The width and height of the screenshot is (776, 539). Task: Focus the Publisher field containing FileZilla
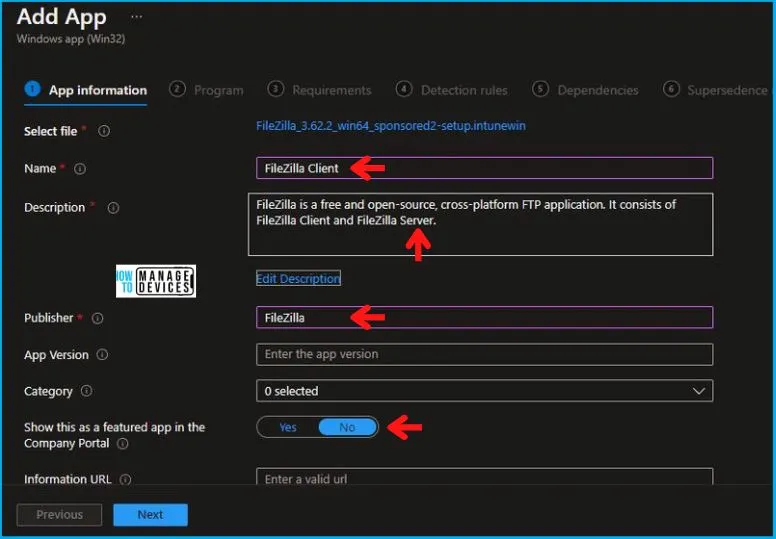[x=485, y=318]
